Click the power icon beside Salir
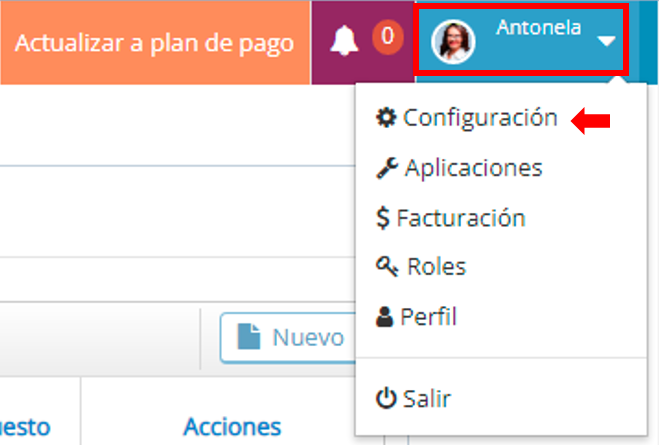The width and height of the screenshot is (659, 445). [386, 398]
